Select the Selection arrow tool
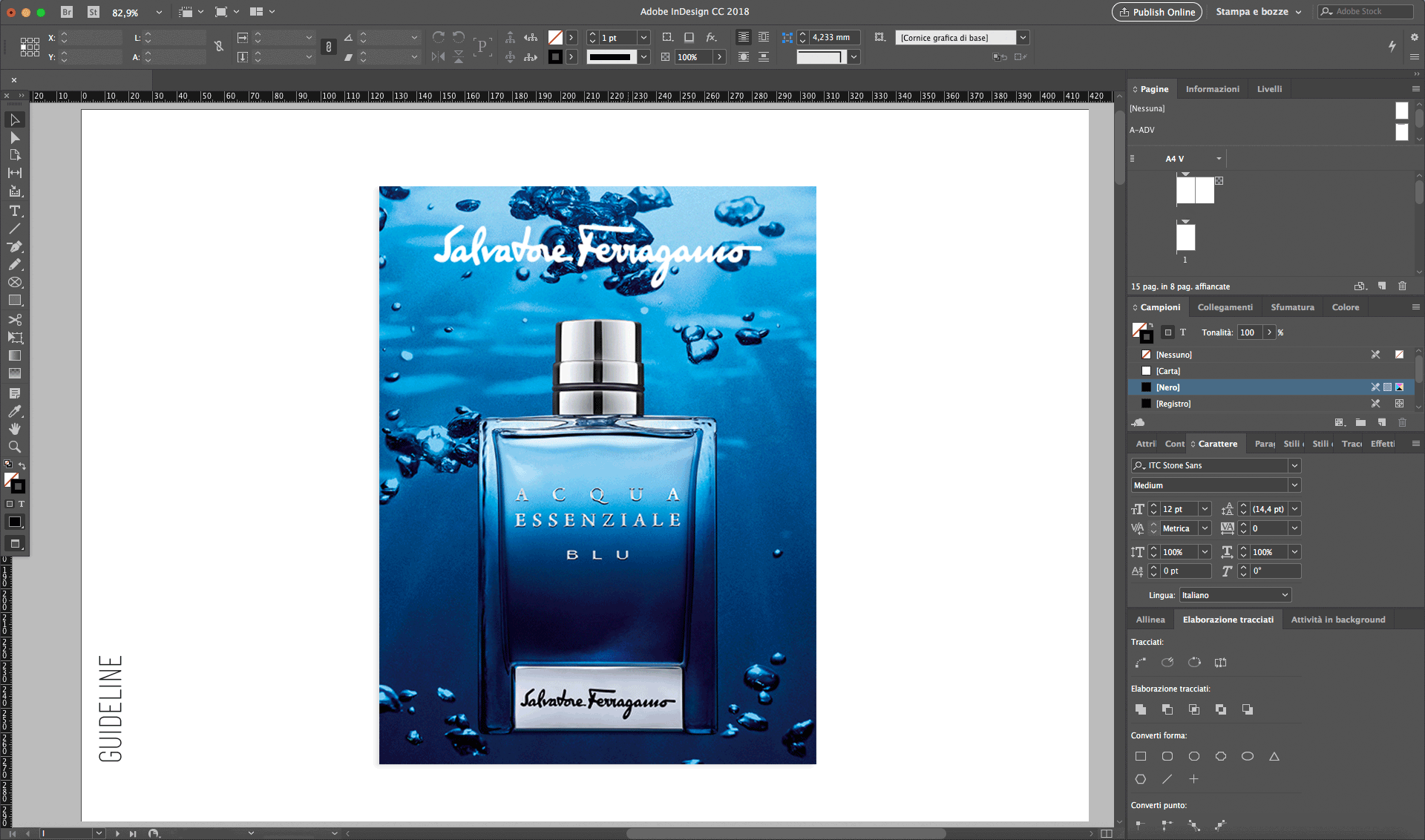Image resolution: width=1425 pixels, height=840 pixels. [x=15, y=119]
